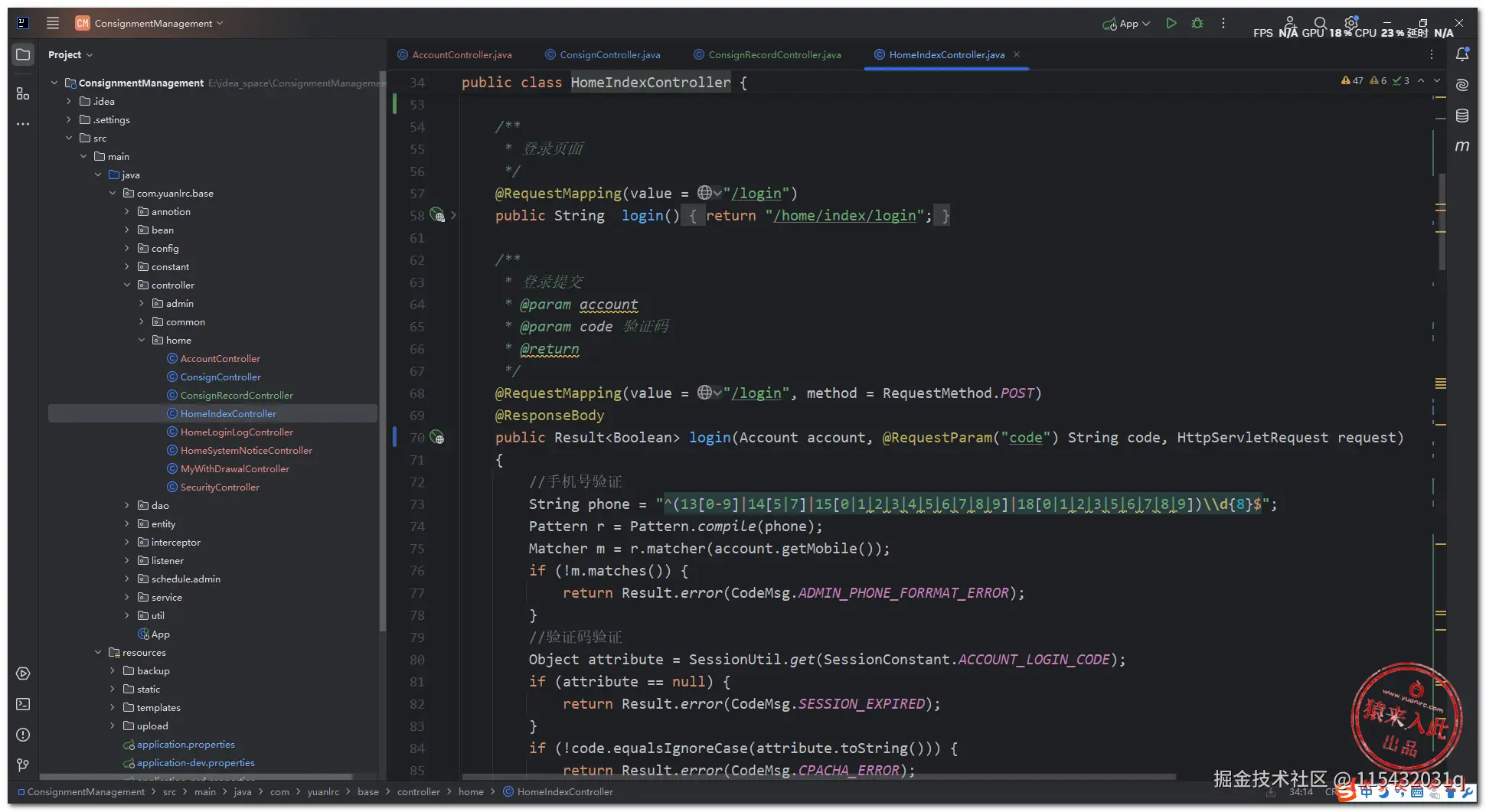Jump to next highlighted problem arrow
The width and height of the screenshot is (1486, 812).
(1437, 80)
